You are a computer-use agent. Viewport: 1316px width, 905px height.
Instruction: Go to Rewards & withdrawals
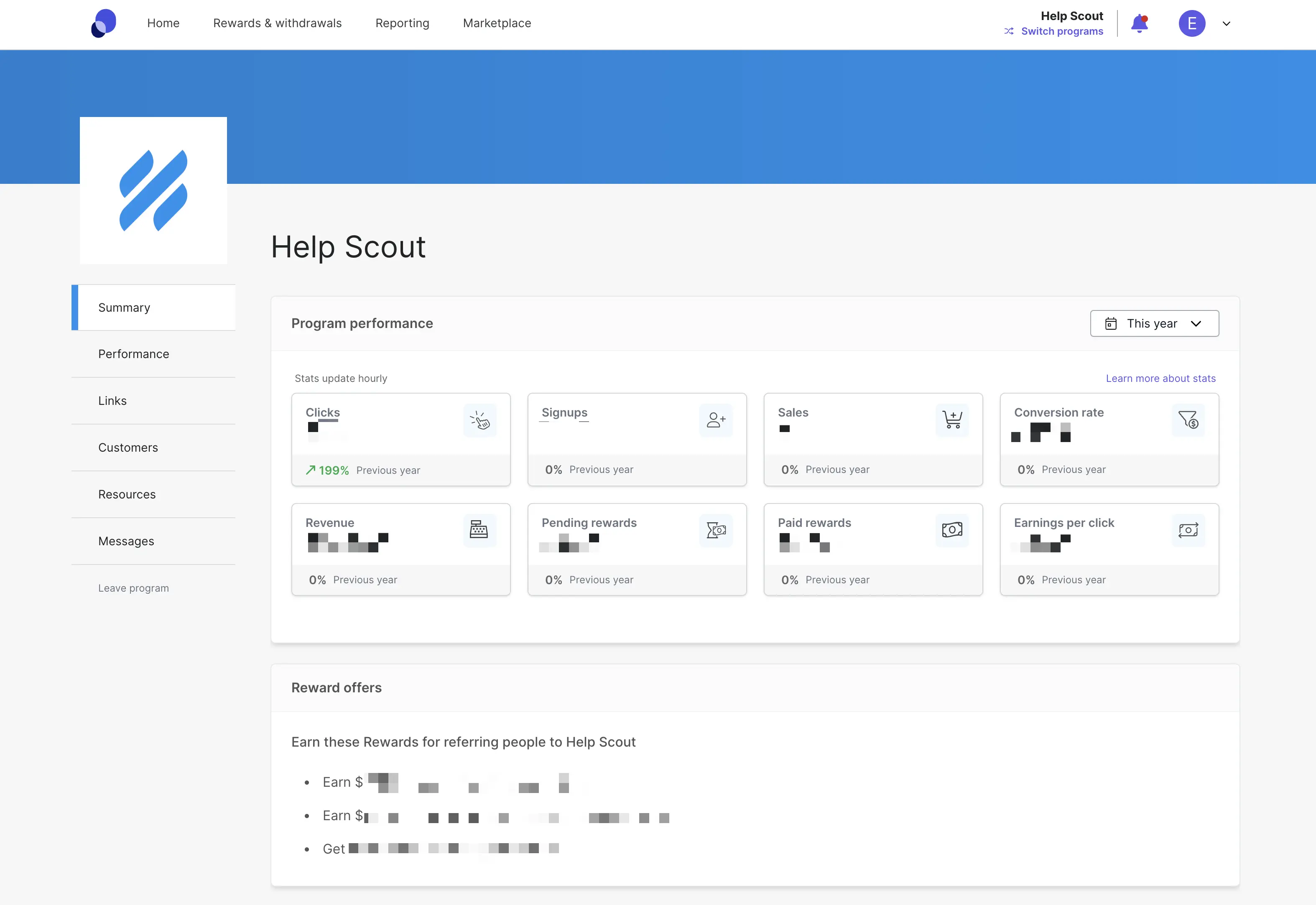tap(278, 23)
